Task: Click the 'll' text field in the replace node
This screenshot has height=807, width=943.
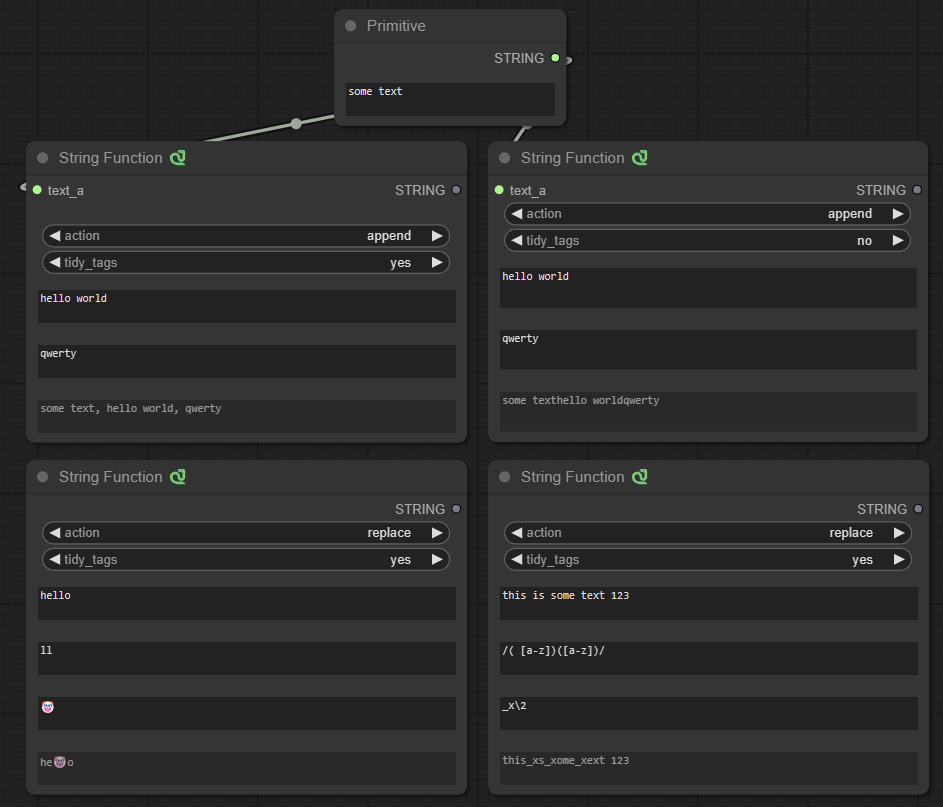Action: 246,658
